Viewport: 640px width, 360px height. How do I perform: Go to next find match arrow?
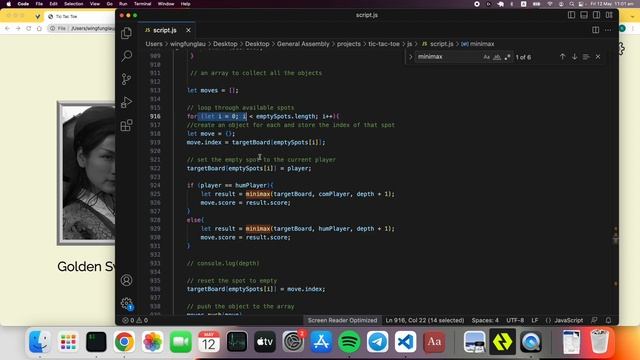[574, 57]
